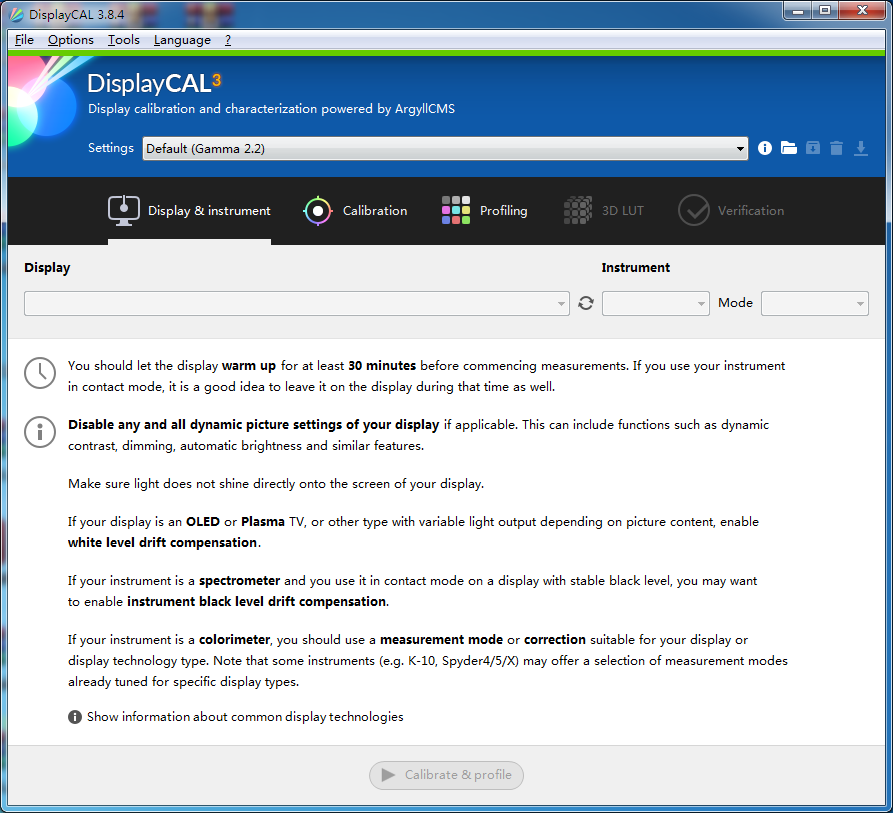Open the Instrument selection dropdown
Viewport: 893px width, 813px height.
pyautogui.click(x=656, y=303)
